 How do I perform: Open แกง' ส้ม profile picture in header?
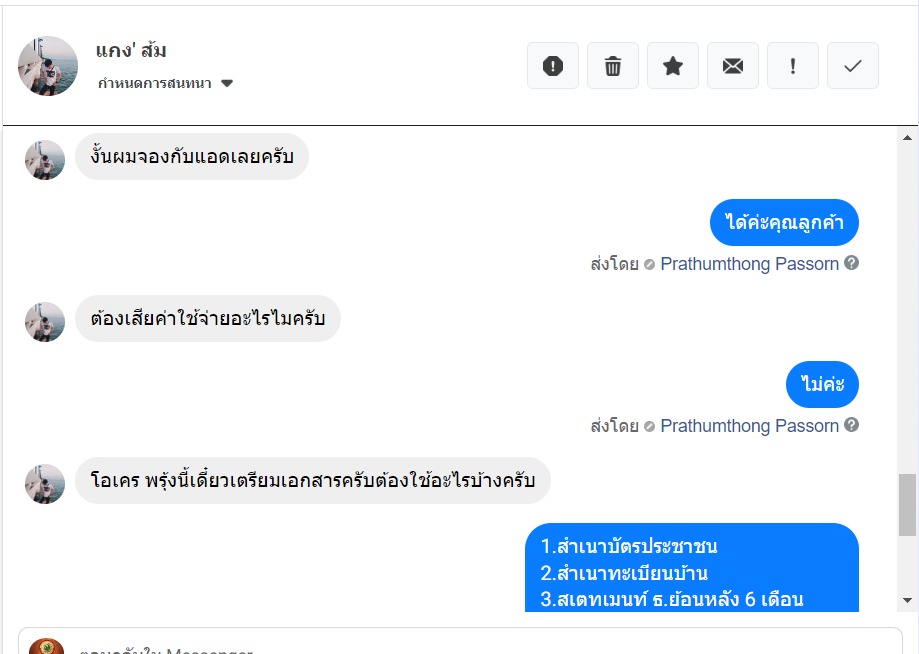(48, 66)
